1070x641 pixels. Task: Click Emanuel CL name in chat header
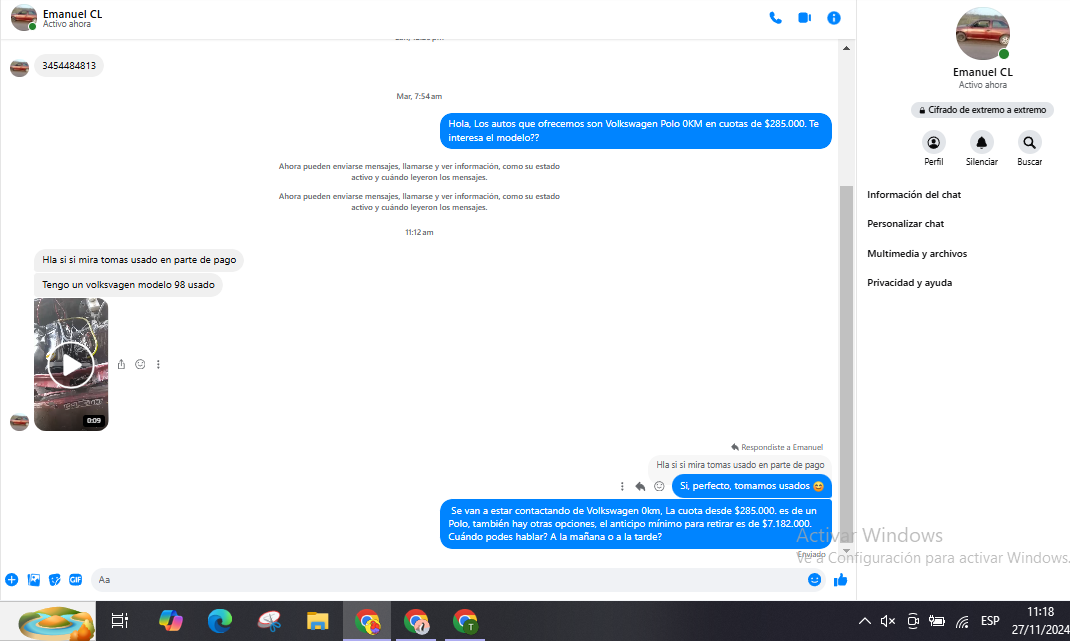[x=72, y=14]
